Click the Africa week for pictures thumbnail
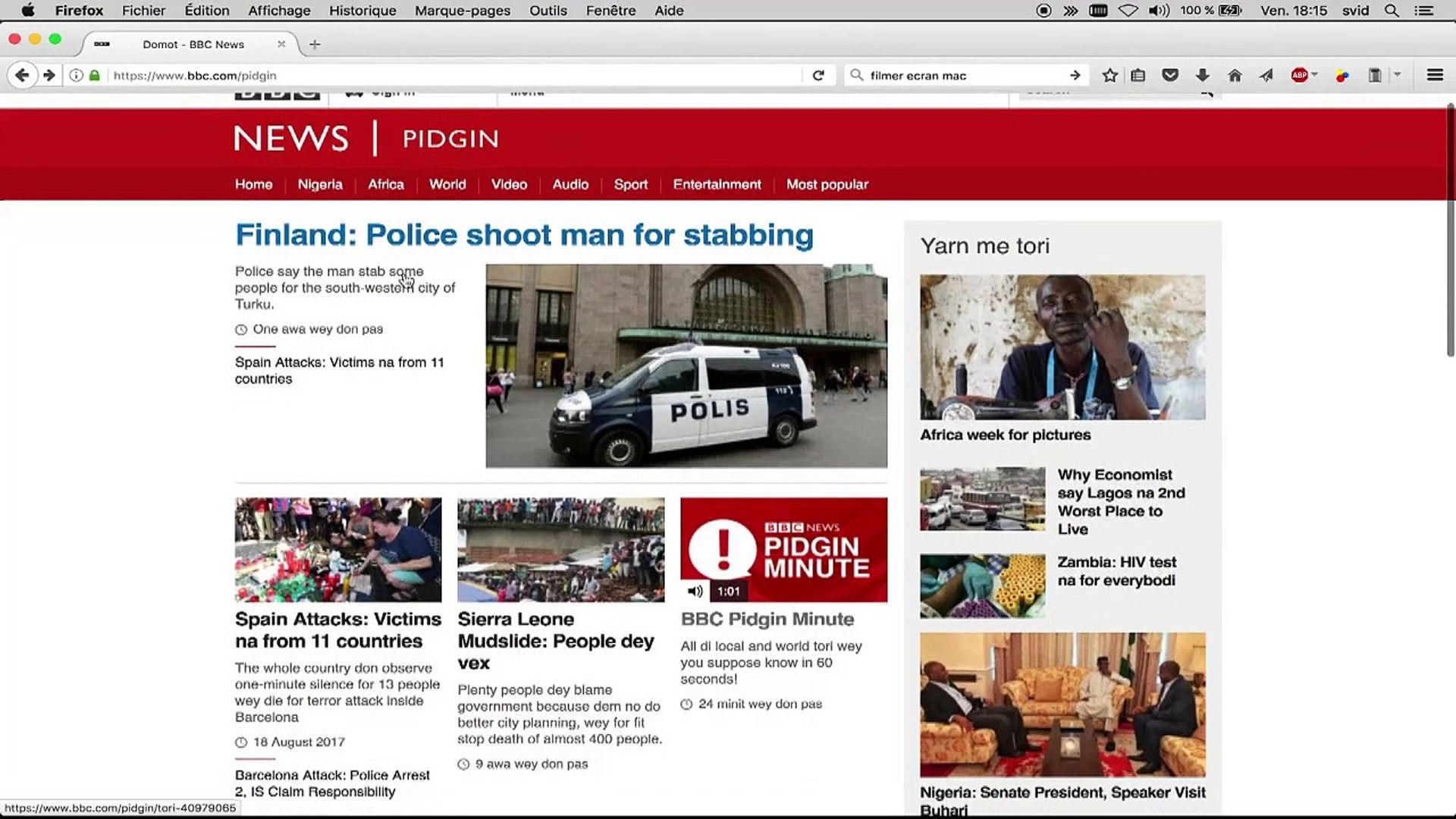 point(1062,347)
